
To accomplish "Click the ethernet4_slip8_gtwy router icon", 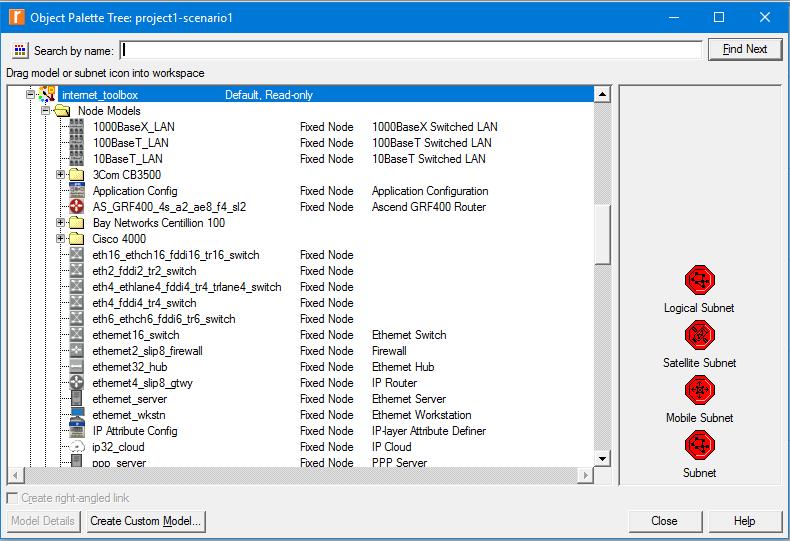I will click(x=77, y=383).
